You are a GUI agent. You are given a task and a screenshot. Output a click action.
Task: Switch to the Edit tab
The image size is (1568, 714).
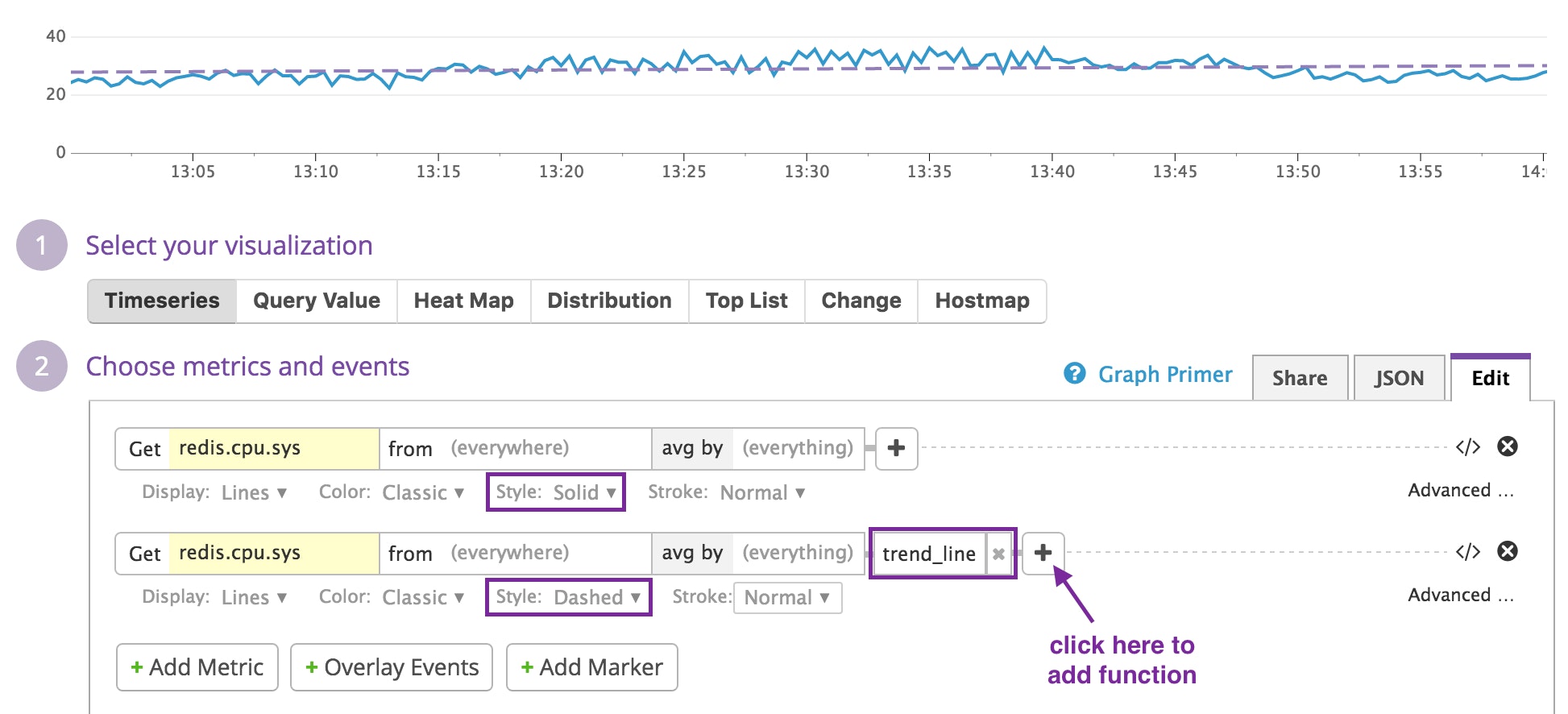(1490, 378)
